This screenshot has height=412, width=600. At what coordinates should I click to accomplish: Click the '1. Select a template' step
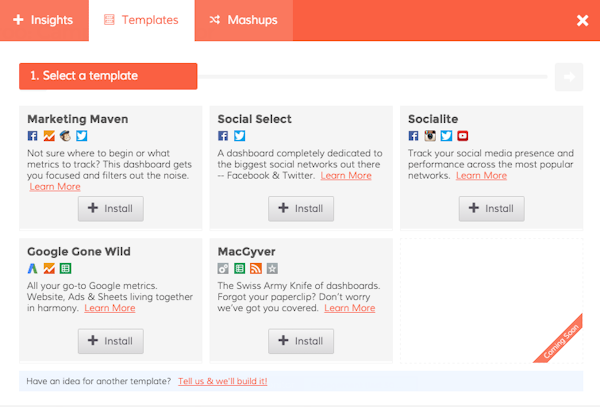coord(108,76)
